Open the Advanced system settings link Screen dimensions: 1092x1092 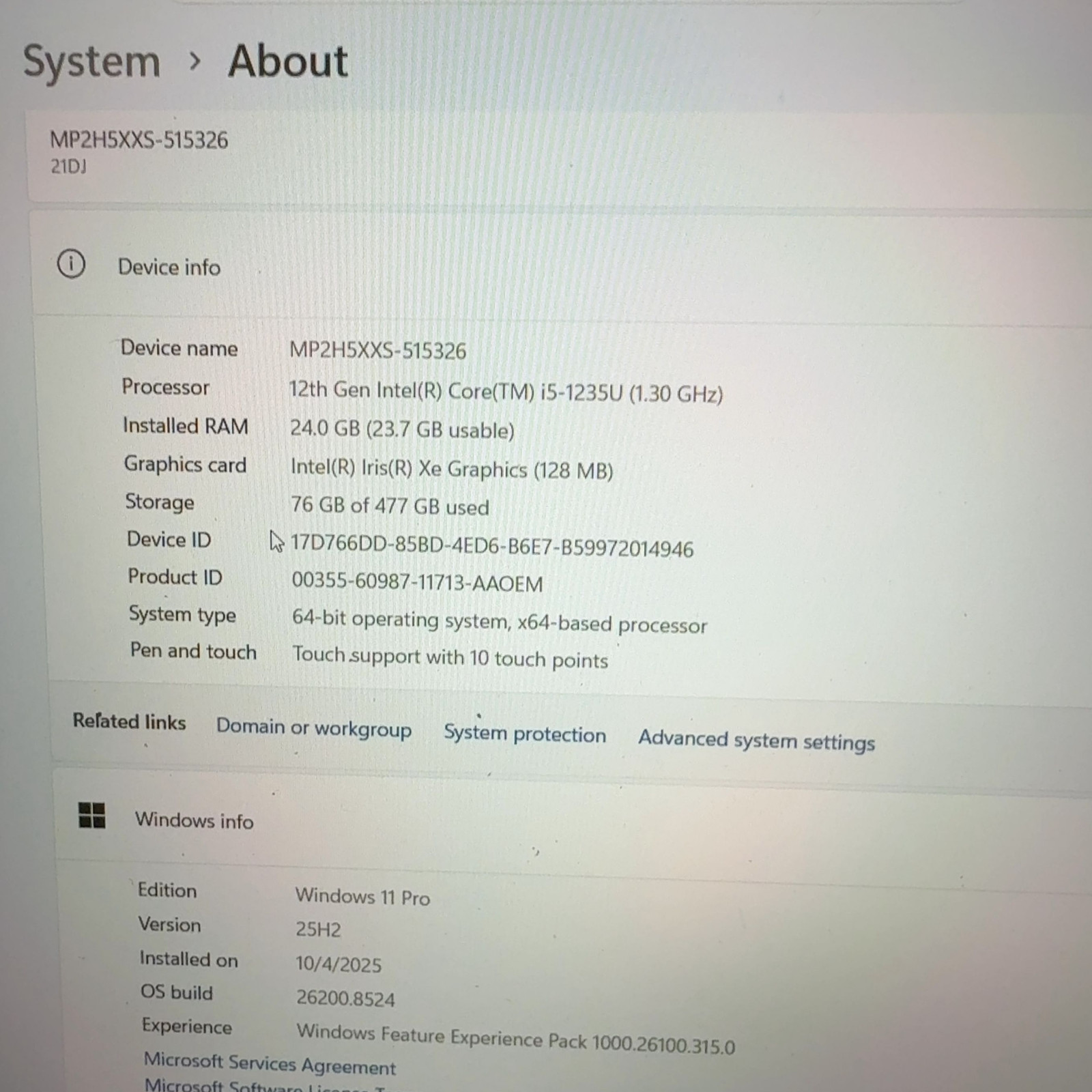tap(756, 741)
